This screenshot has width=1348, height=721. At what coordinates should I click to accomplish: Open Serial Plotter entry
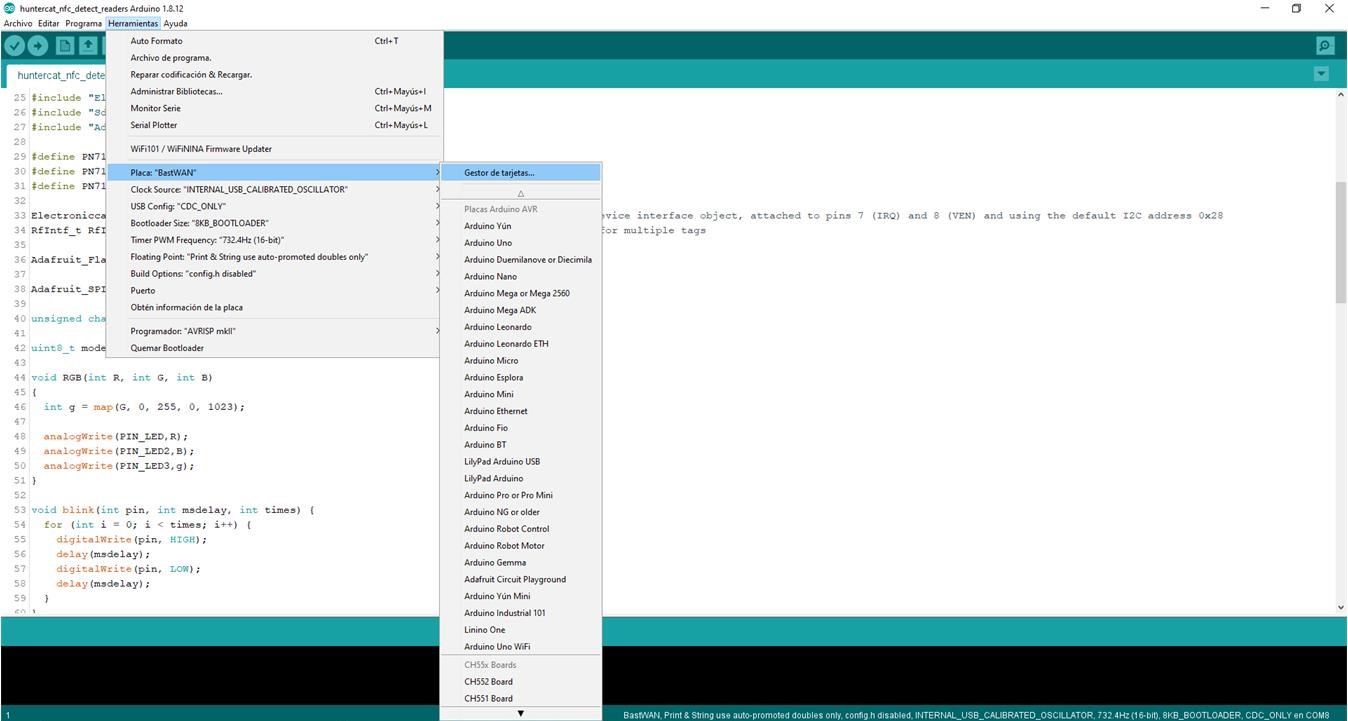tap(274, 125)
